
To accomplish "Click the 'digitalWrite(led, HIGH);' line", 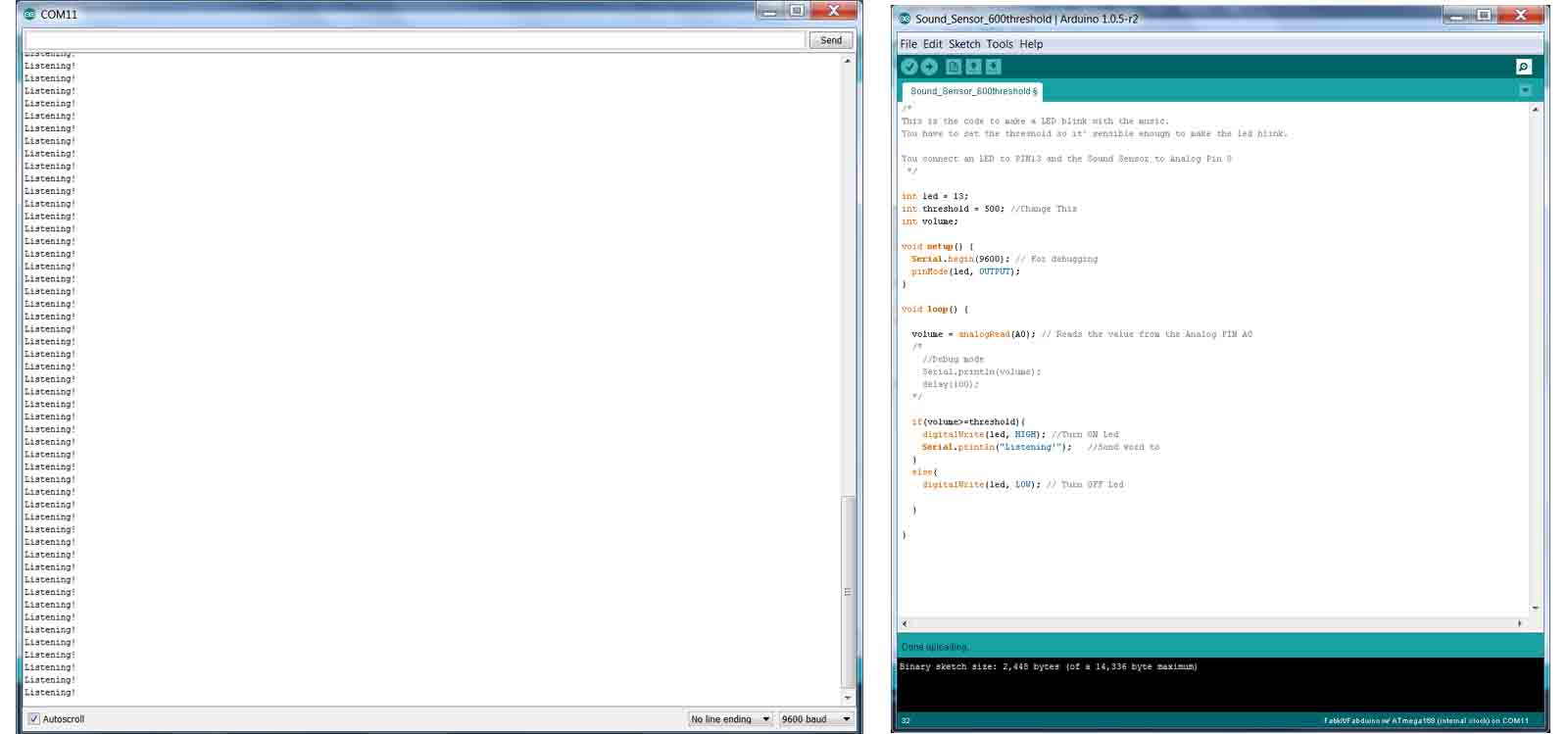I will [x=984, y=434].
